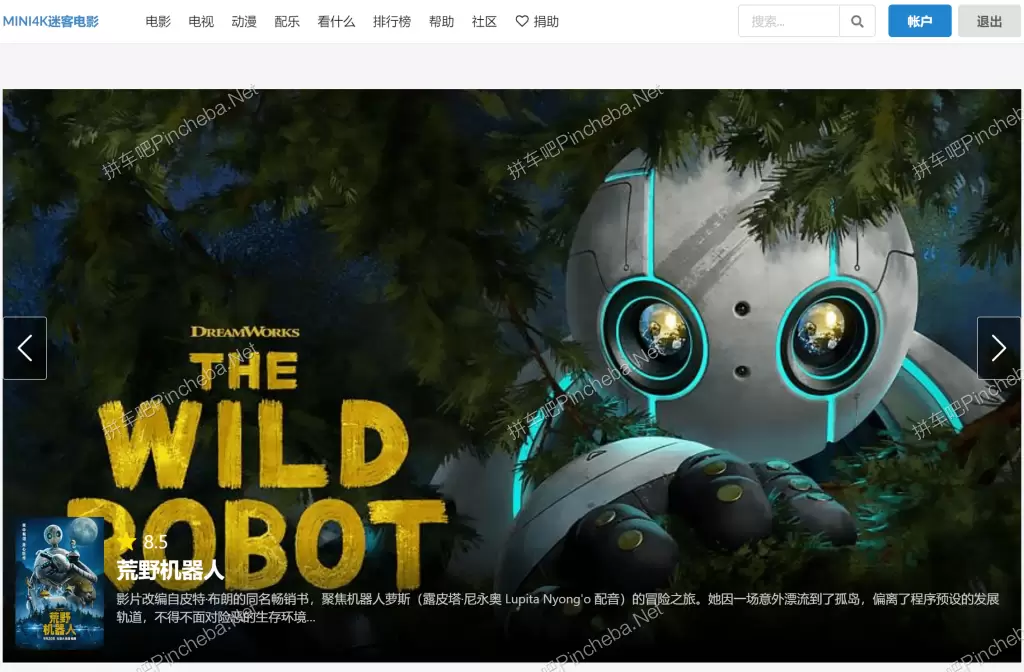The height and width of the screenshot is (672, 1024).
Task: Show the previous carousel slide arrow
Action: coord(25,348)
